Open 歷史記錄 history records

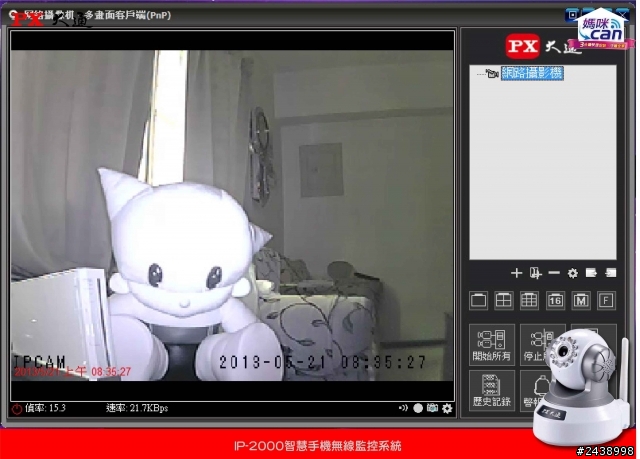click(x=492, y=391)
